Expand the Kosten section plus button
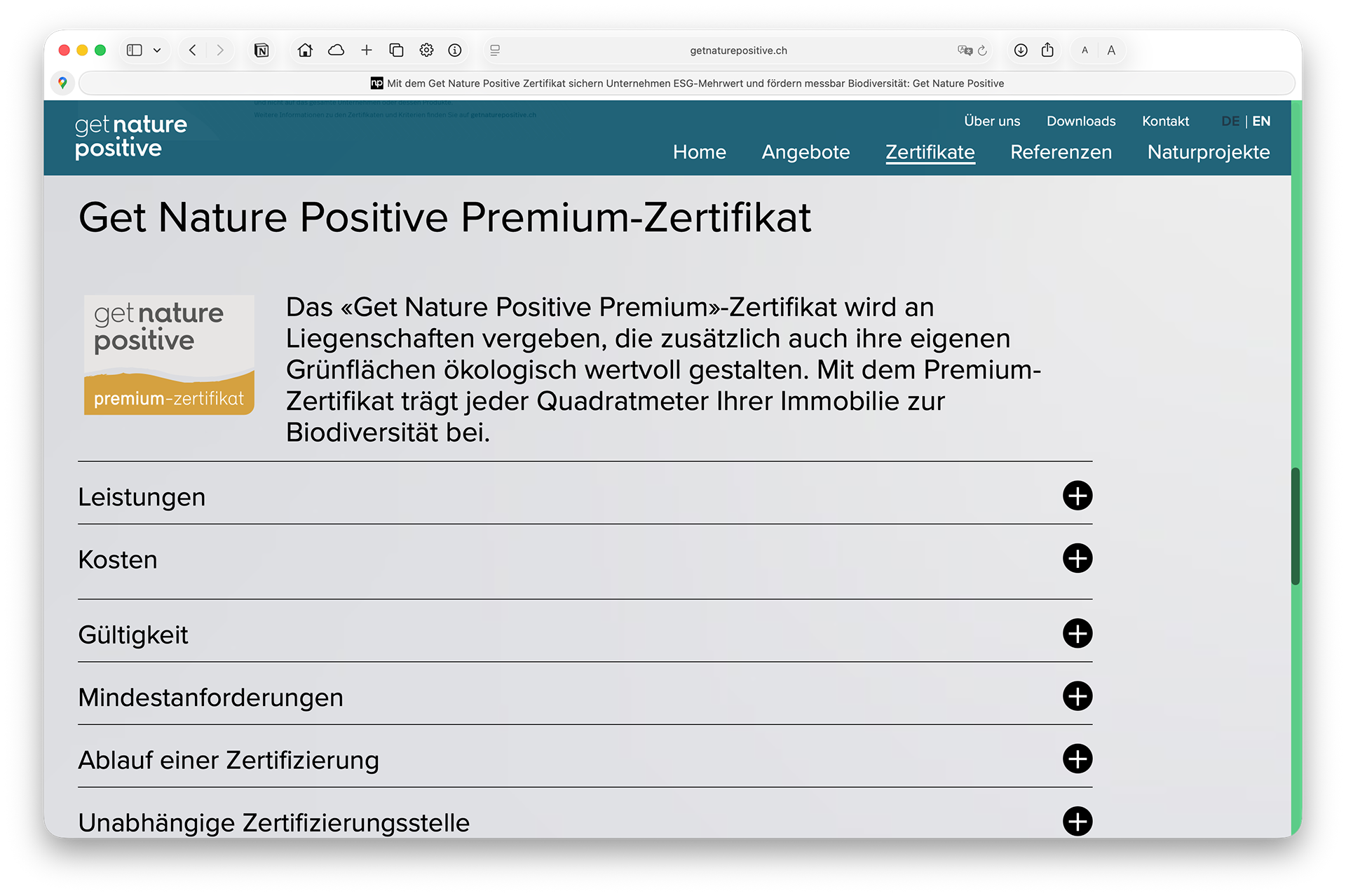 1077,559
